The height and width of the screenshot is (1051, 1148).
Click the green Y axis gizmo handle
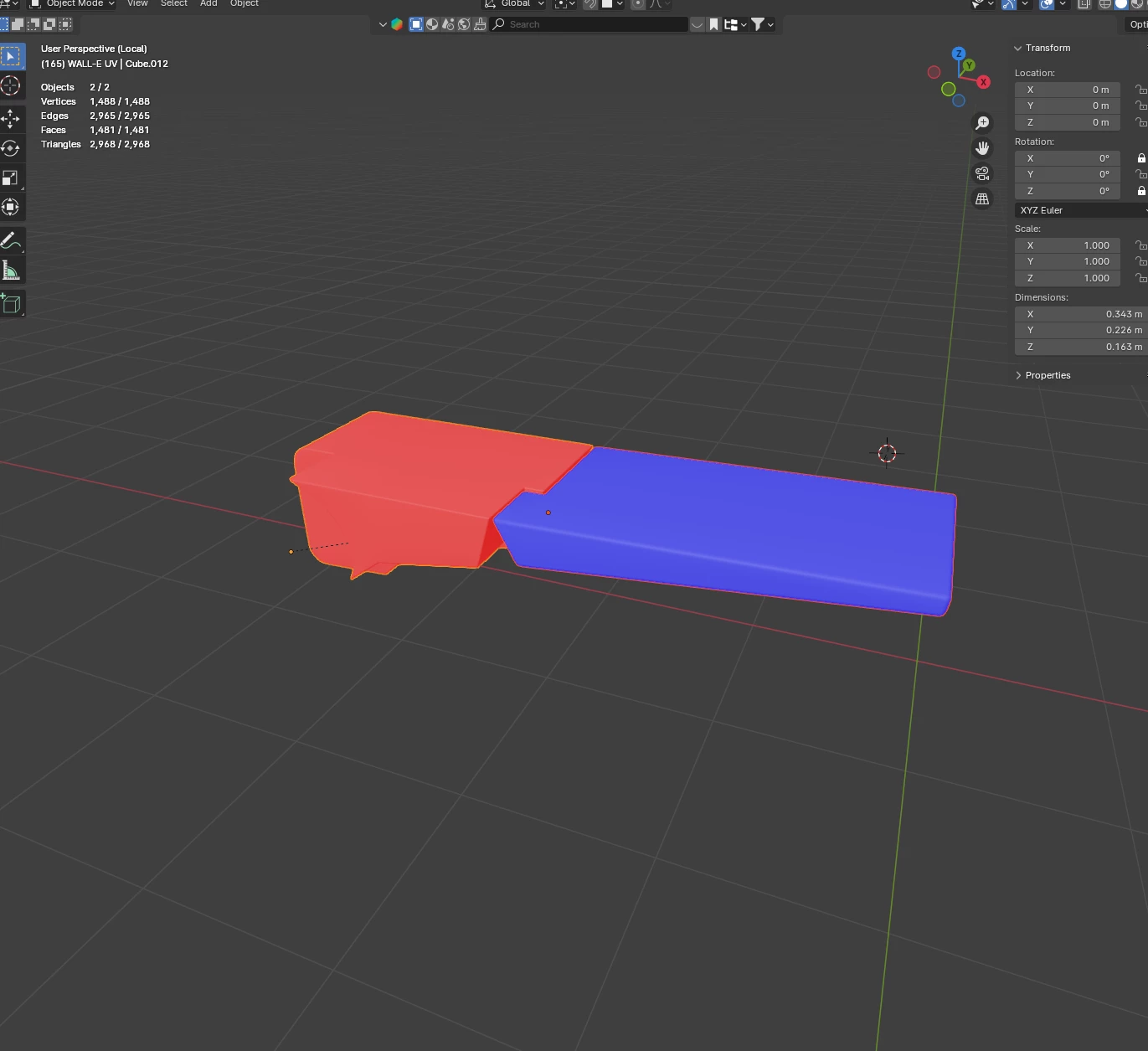(x=969, y=65)
